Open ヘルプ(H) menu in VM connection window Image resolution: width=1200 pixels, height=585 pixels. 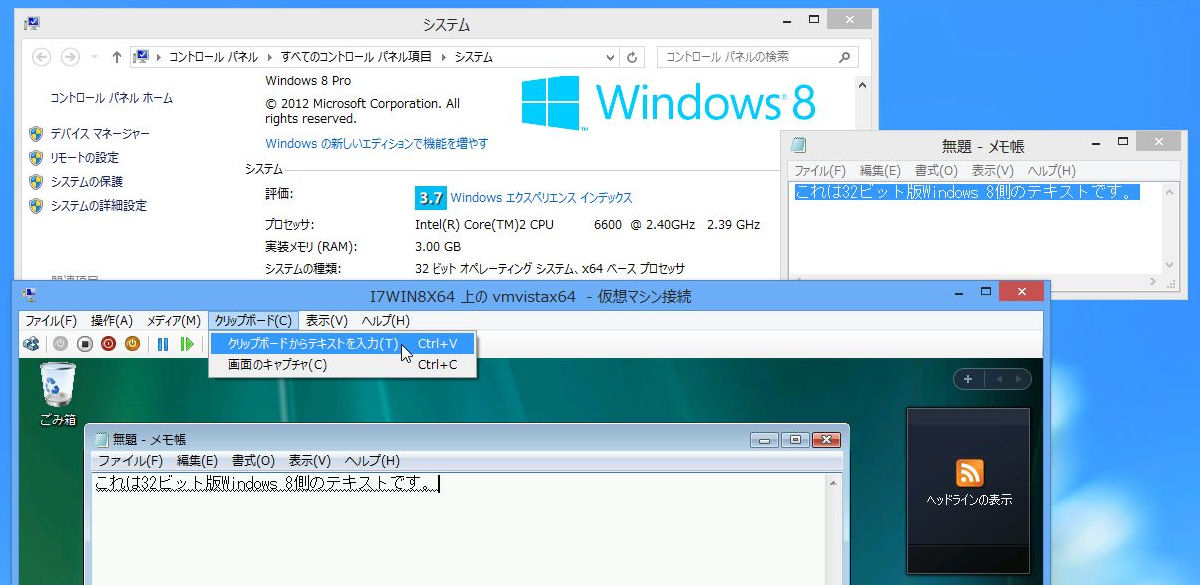(x=385, y=321)
